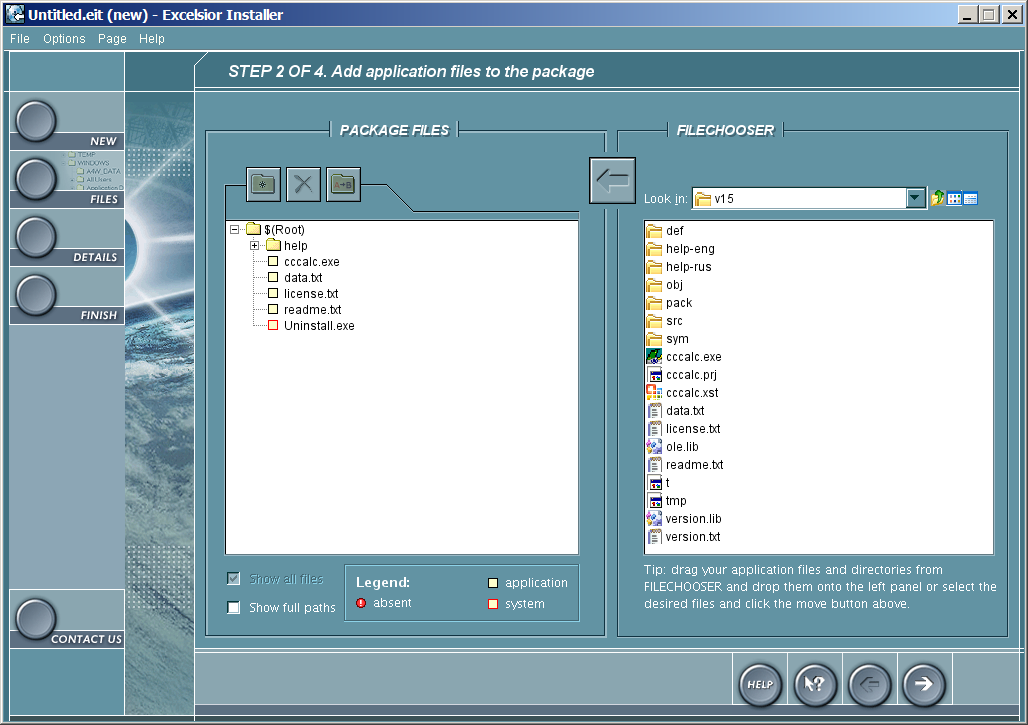Proceed to next step arrow button
Screen dimensions: 1028x725
[924, 684]
